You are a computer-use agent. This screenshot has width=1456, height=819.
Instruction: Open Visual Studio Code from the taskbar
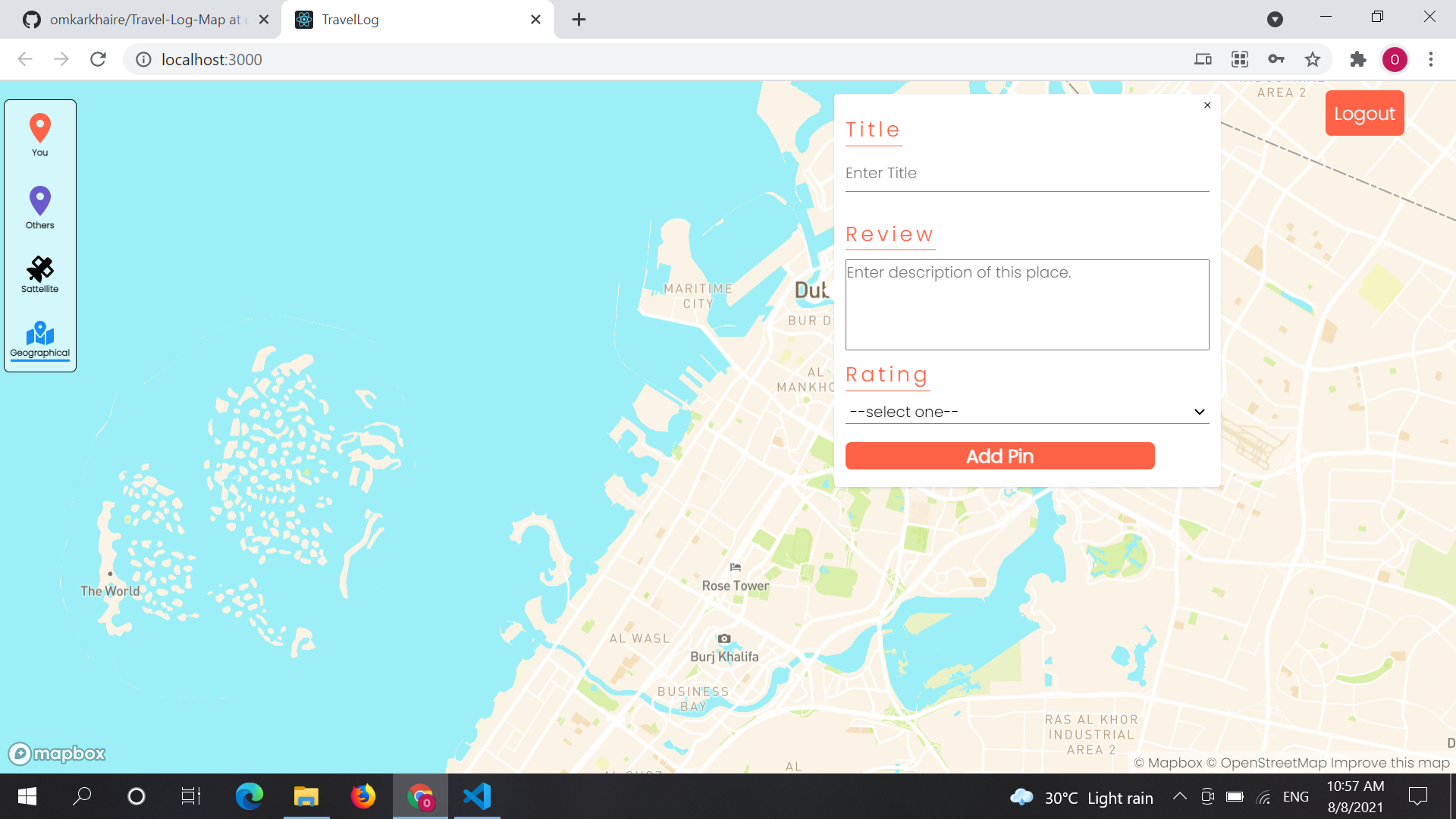pos(477,796)
